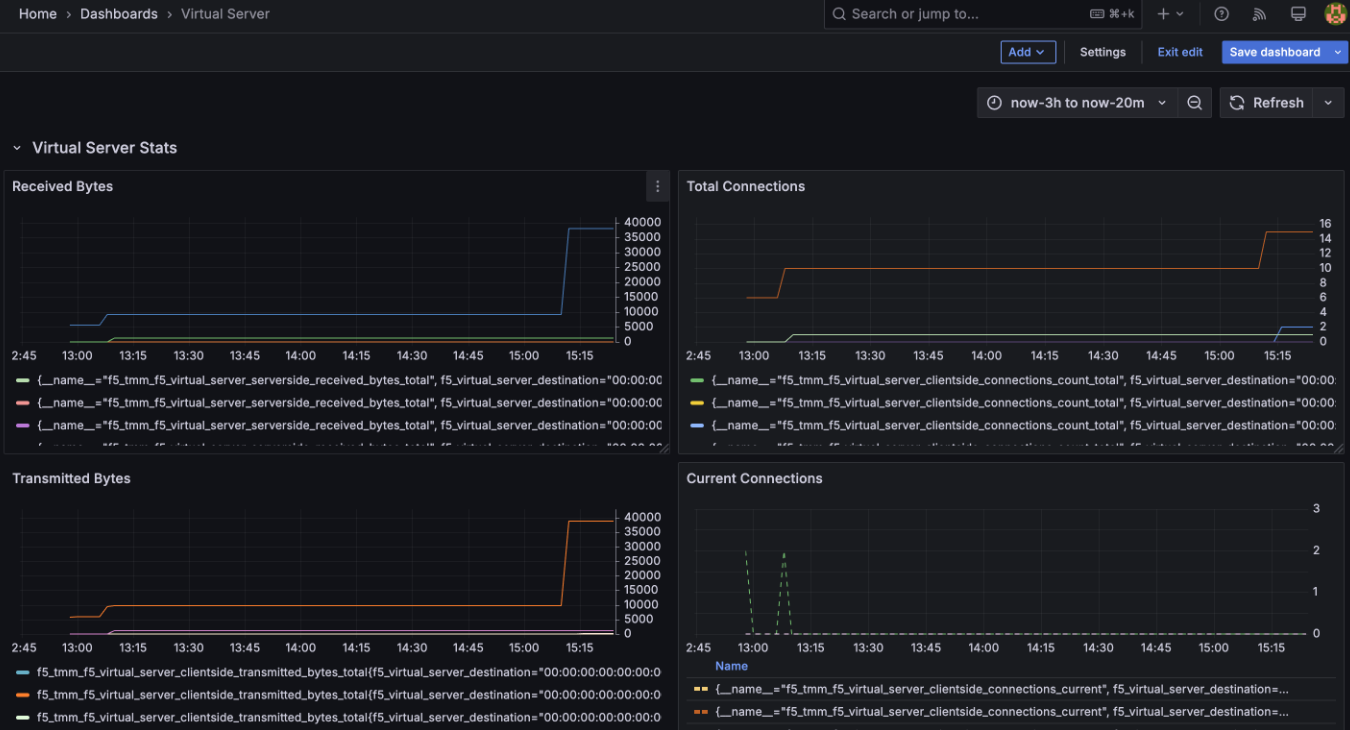
Task: Open the Save dashboard options arrow
Action: 1339,52
